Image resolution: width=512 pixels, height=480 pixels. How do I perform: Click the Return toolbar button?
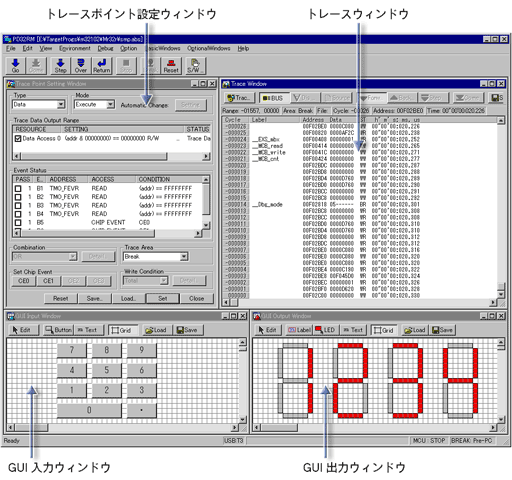click(102, 66)
